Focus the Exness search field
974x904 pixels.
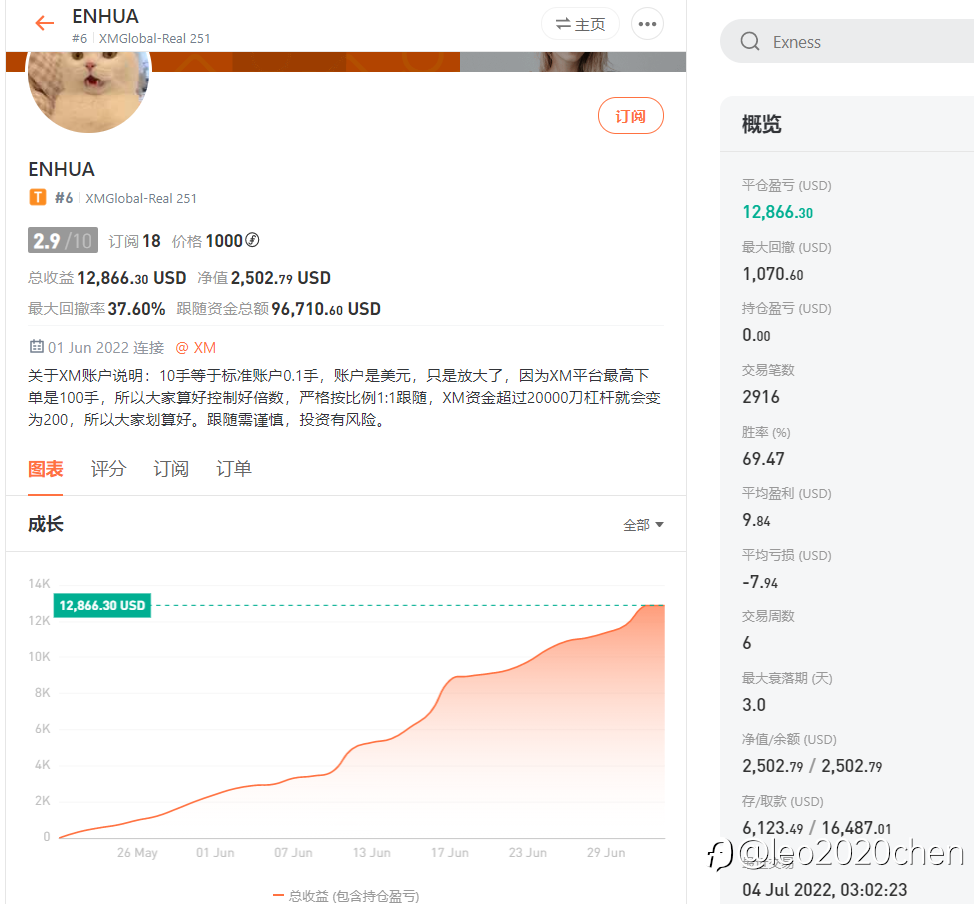(x=847, y=42)
